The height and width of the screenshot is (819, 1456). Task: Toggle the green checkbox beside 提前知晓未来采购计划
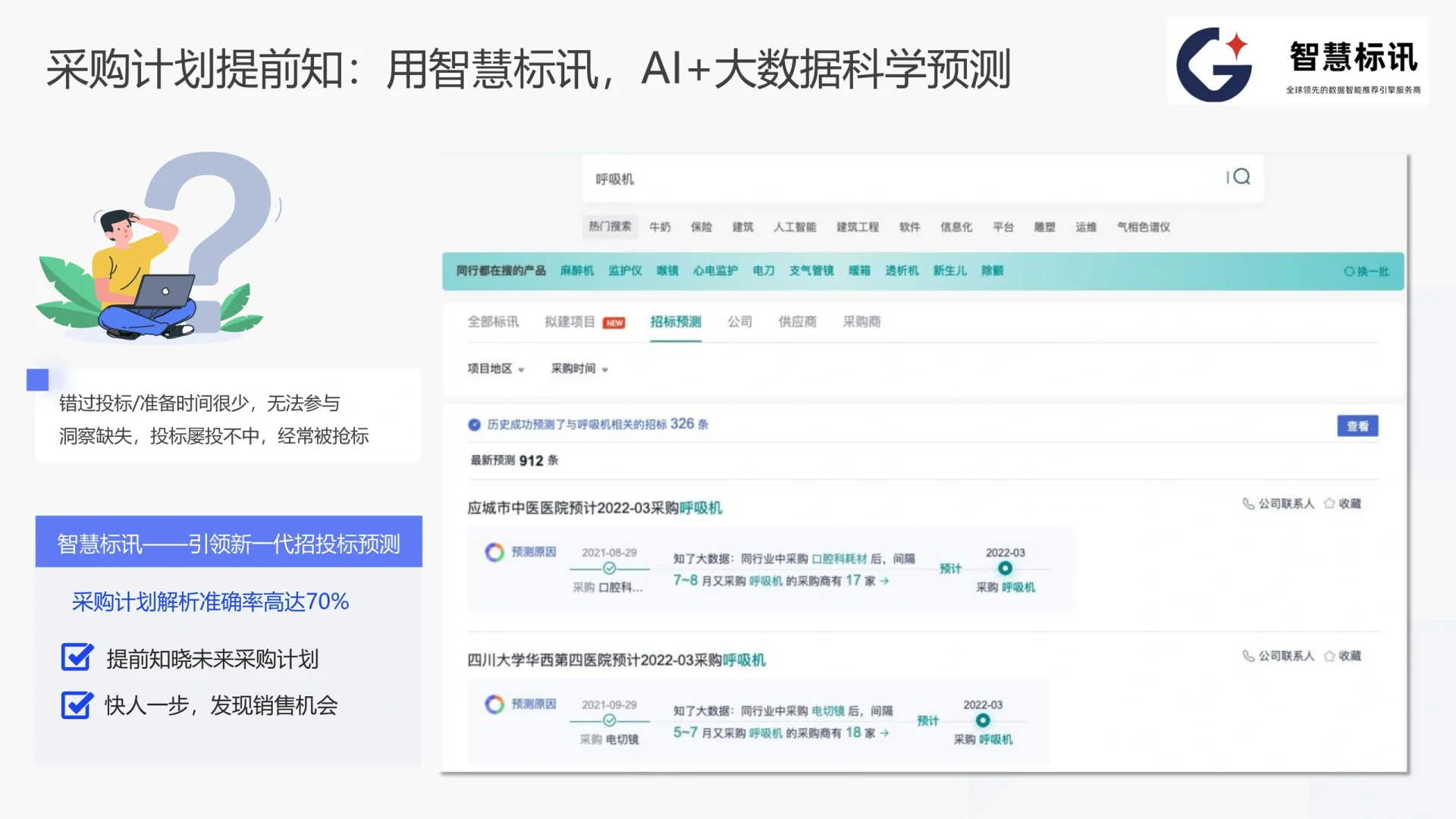[x=75, y=658]
